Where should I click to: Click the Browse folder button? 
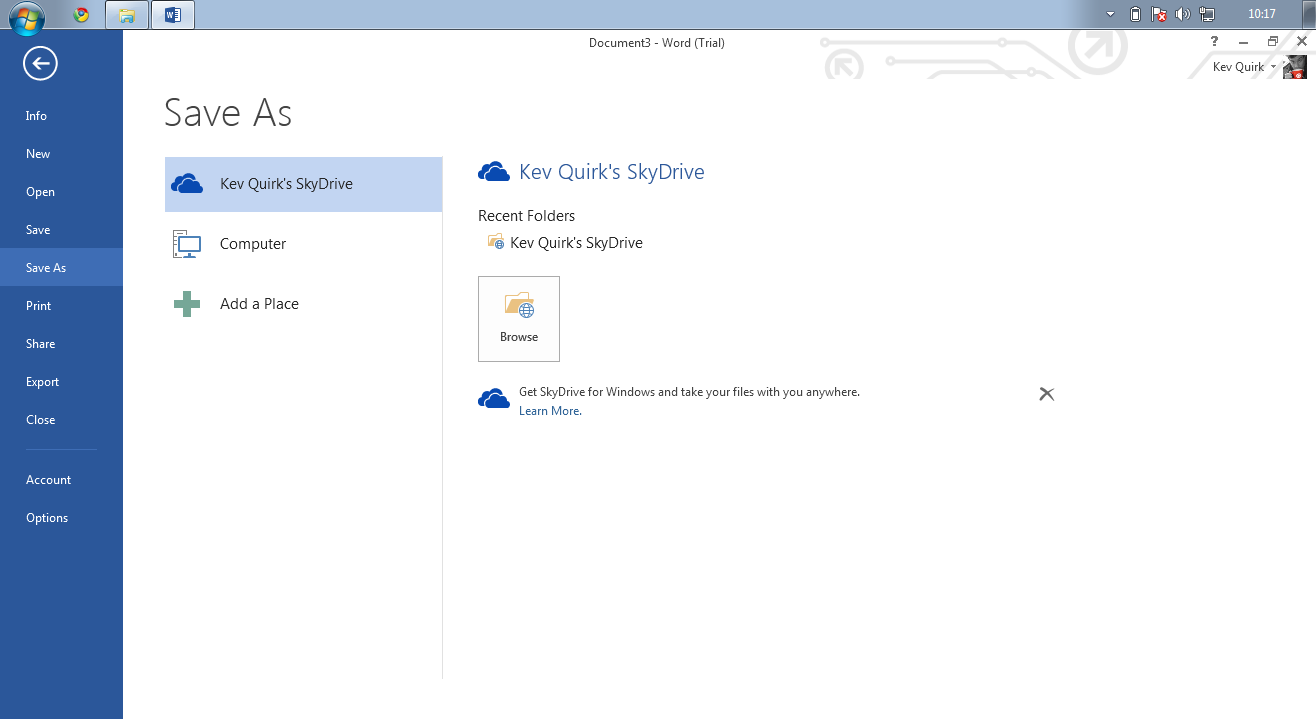(518, 319)
